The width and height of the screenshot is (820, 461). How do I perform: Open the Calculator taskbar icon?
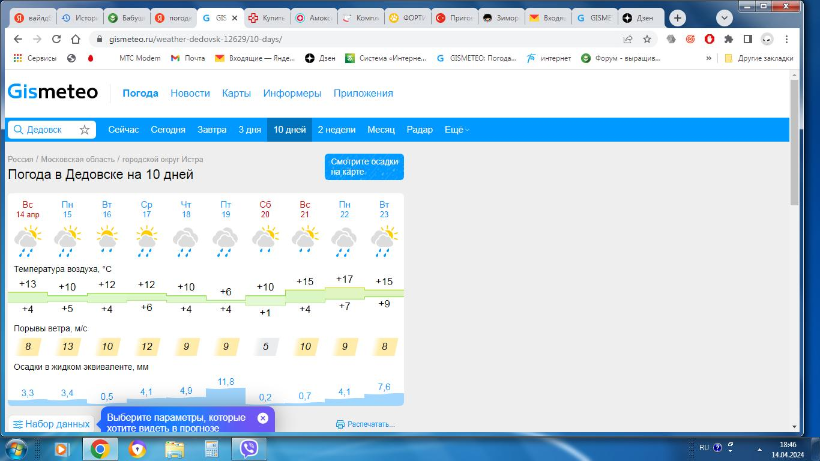(212, 449)
